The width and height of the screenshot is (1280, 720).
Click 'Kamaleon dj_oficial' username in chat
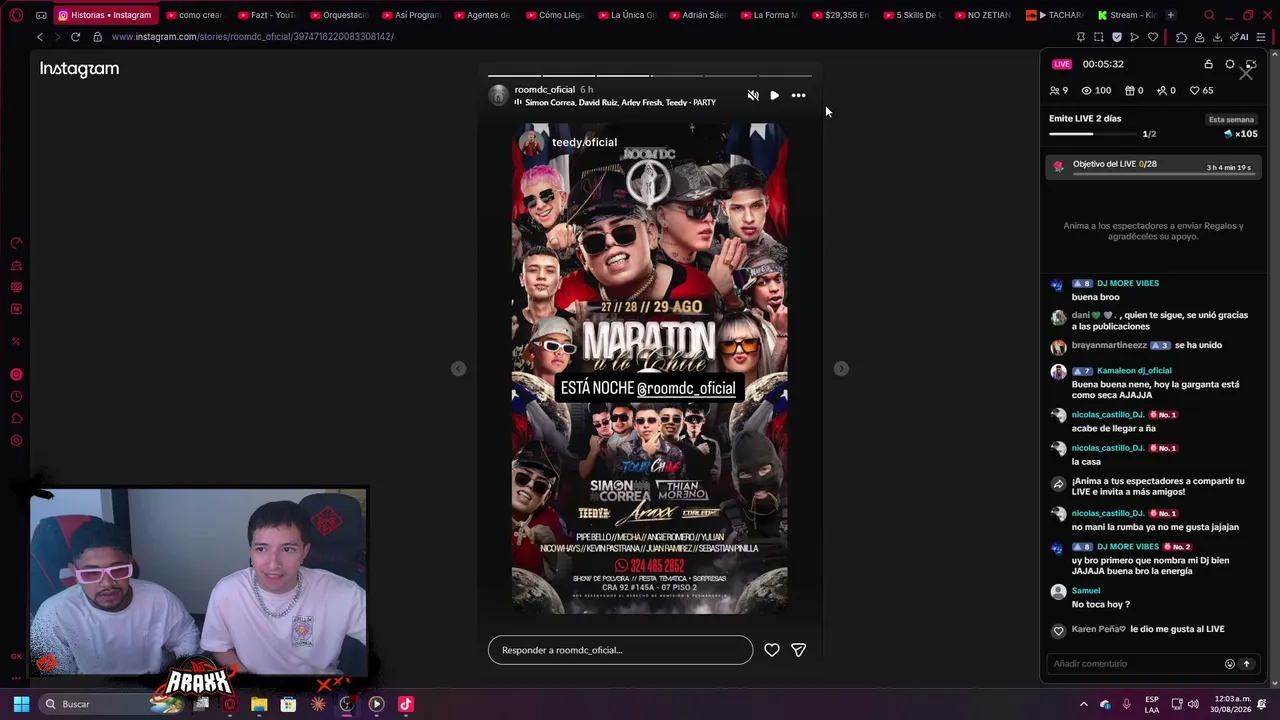coord(1134,371)
